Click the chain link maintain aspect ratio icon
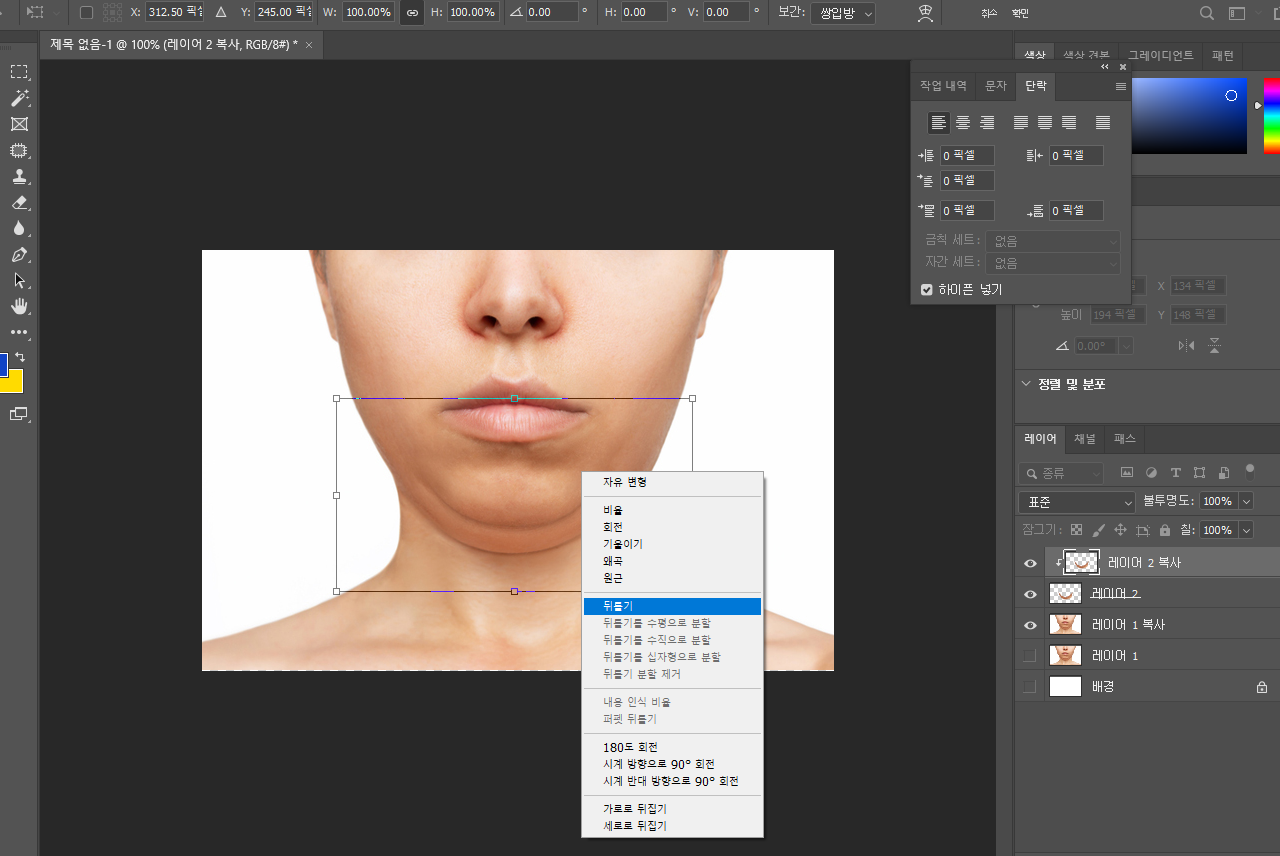The width and height of the screenshot is (1280, 856). (411, 13)
